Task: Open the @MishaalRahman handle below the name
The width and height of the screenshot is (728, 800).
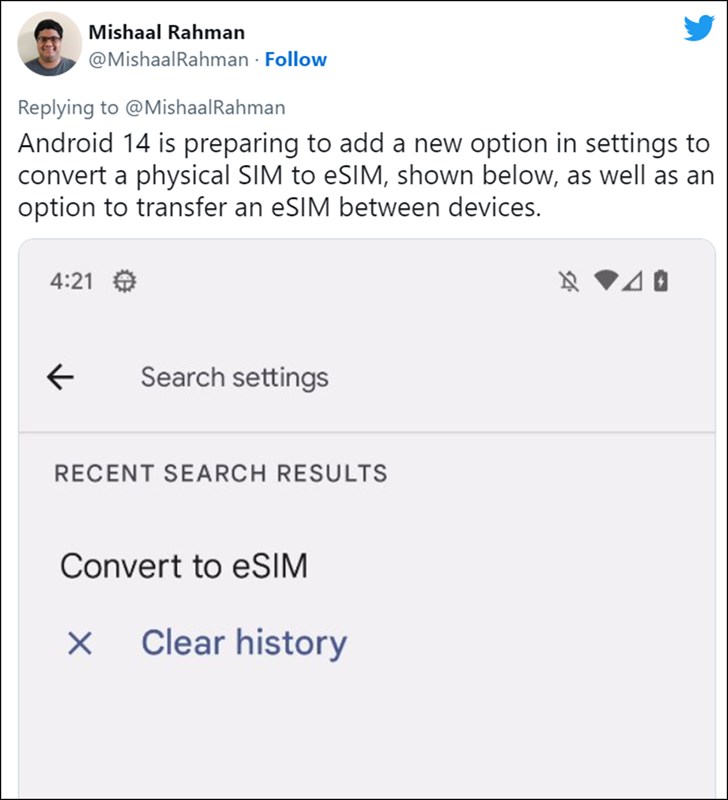Action: (168, 59)
